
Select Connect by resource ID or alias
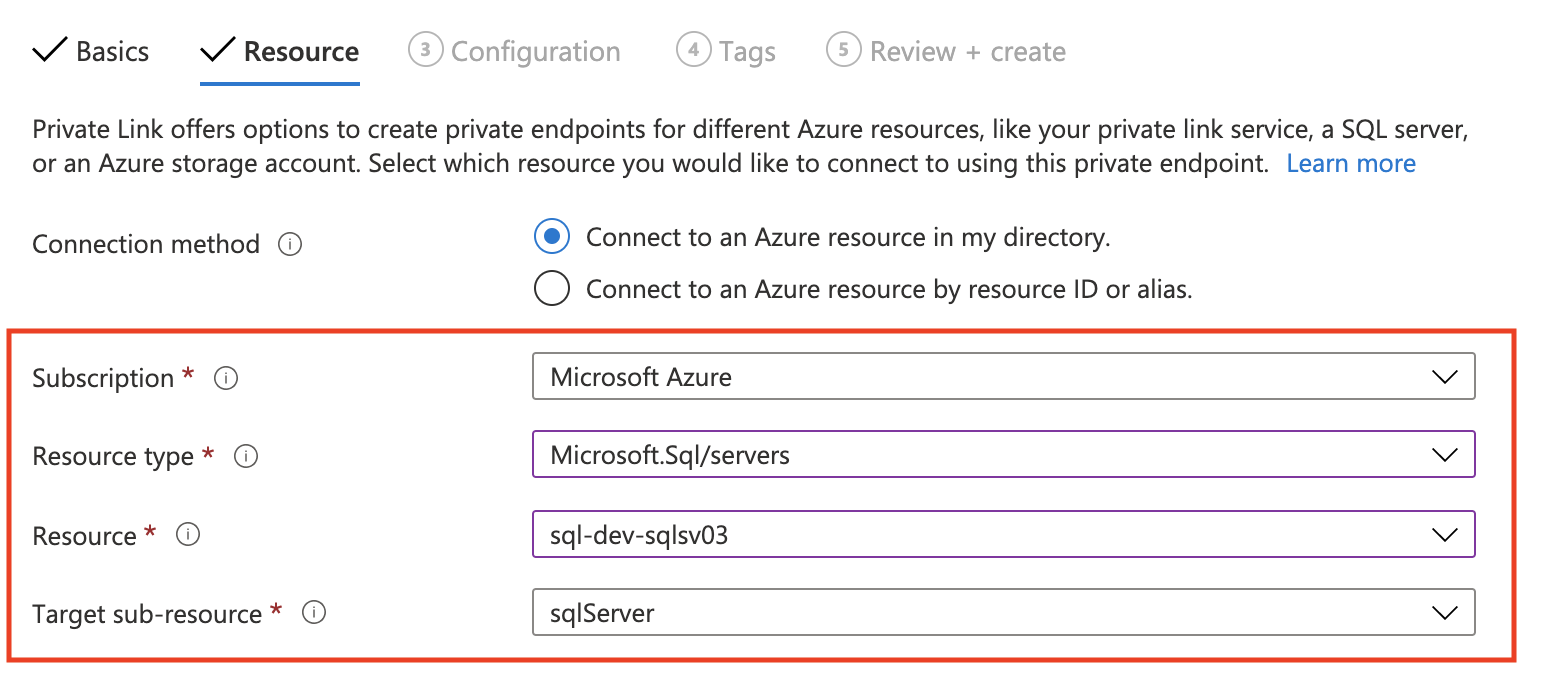click(x=552, y=289)
